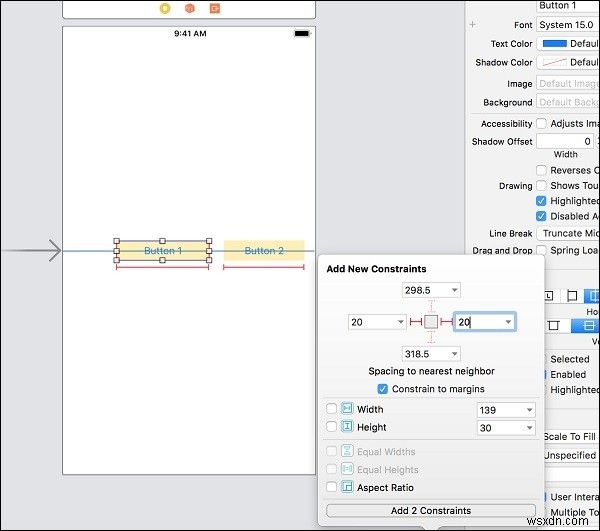Open Width value 139 dropdown arrow

[530, 410]
